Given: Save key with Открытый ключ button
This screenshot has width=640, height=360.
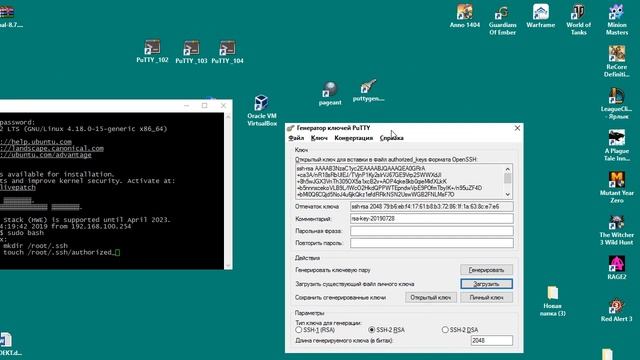Looking at the screenshot, I should (x=431, y=298).
